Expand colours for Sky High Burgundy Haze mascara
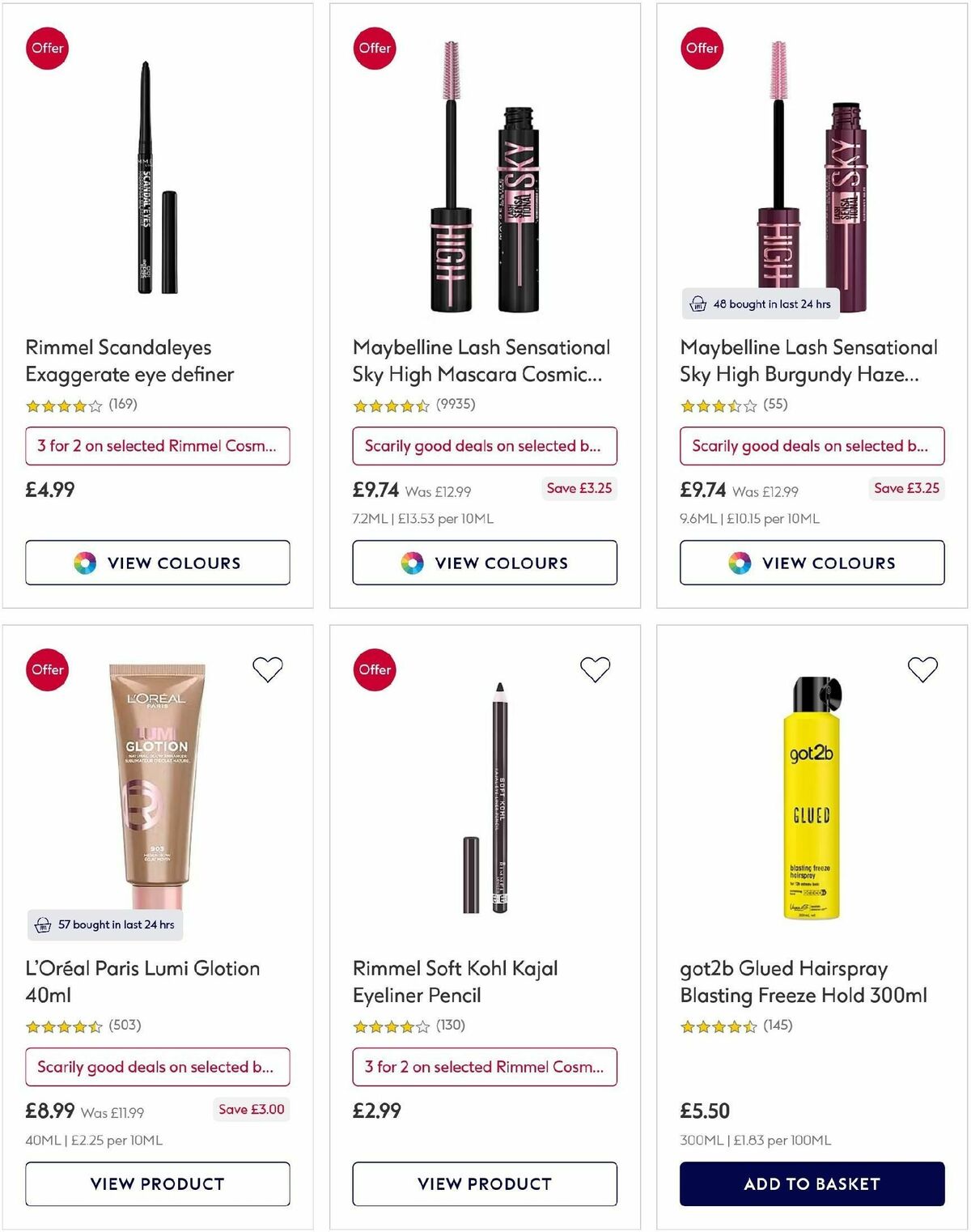 [x=812, y=563]
